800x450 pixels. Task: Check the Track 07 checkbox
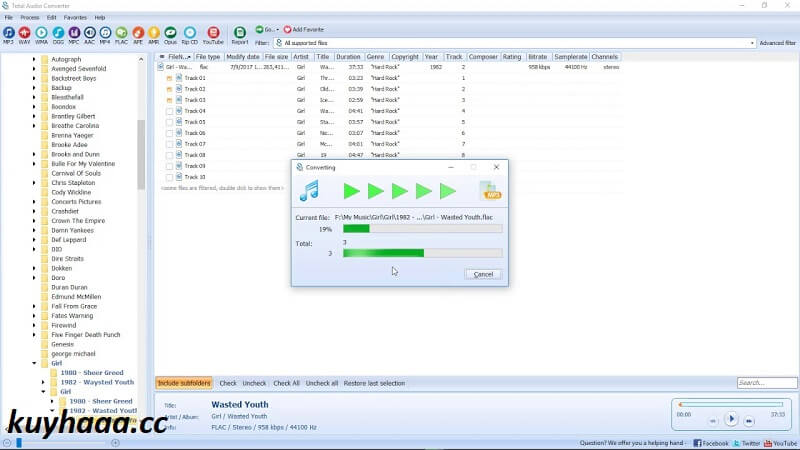169,144
